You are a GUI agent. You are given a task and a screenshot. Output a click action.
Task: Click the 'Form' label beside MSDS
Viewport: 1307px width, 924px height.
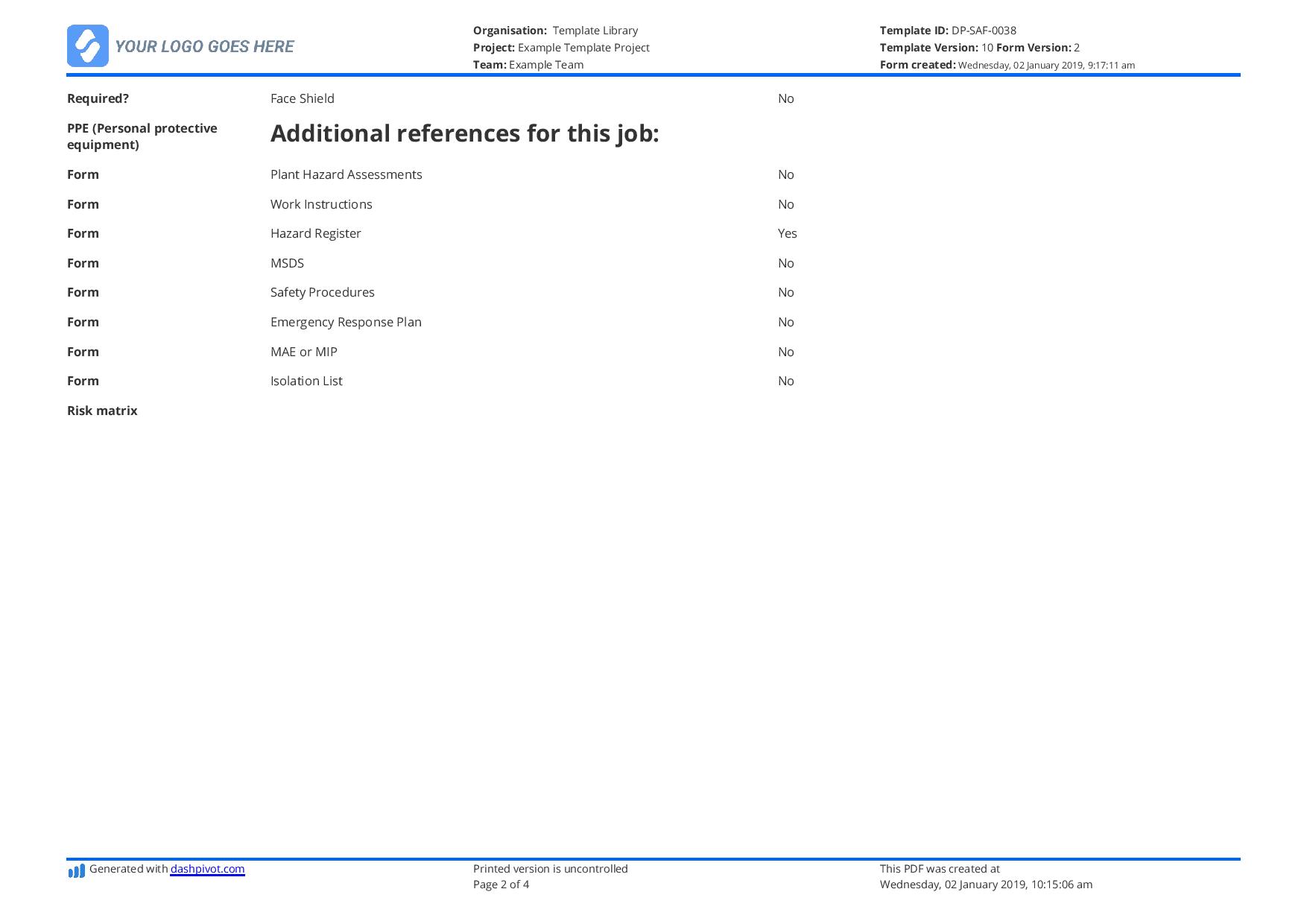(x=83, y=263)
